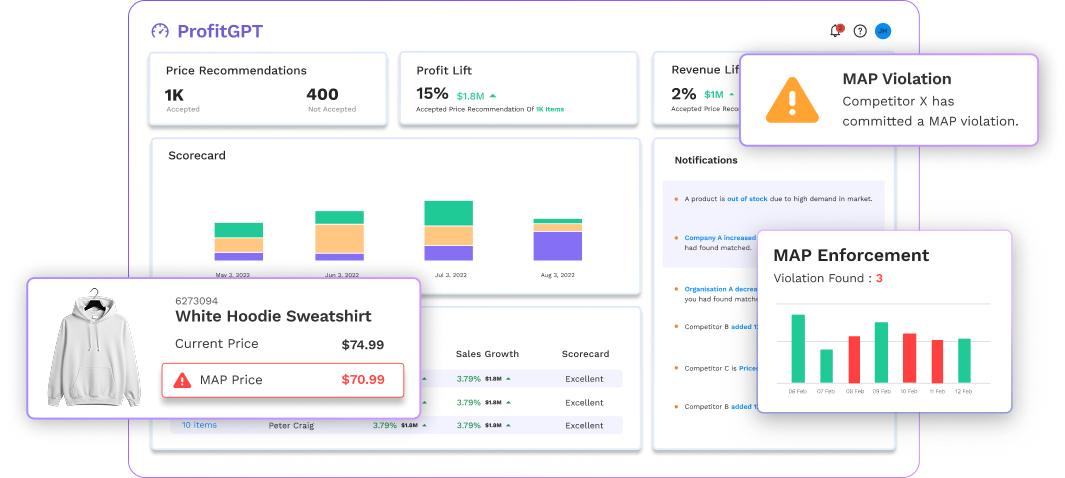Screen dimensions: 1065x478
Task: Click the green segment of the May 3 bar
Action: tap(238, 230)
